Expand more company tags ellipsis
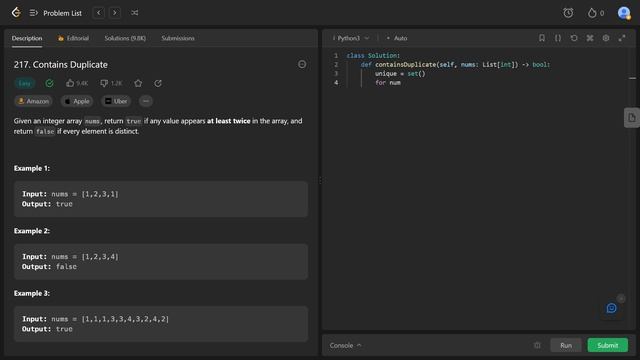 146,101
